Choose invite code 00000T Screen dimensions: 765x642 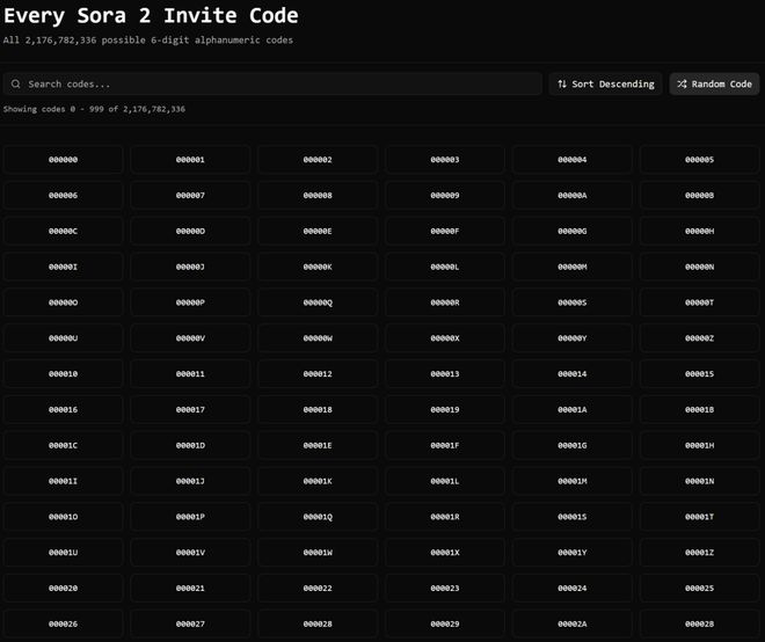(699, 303)
